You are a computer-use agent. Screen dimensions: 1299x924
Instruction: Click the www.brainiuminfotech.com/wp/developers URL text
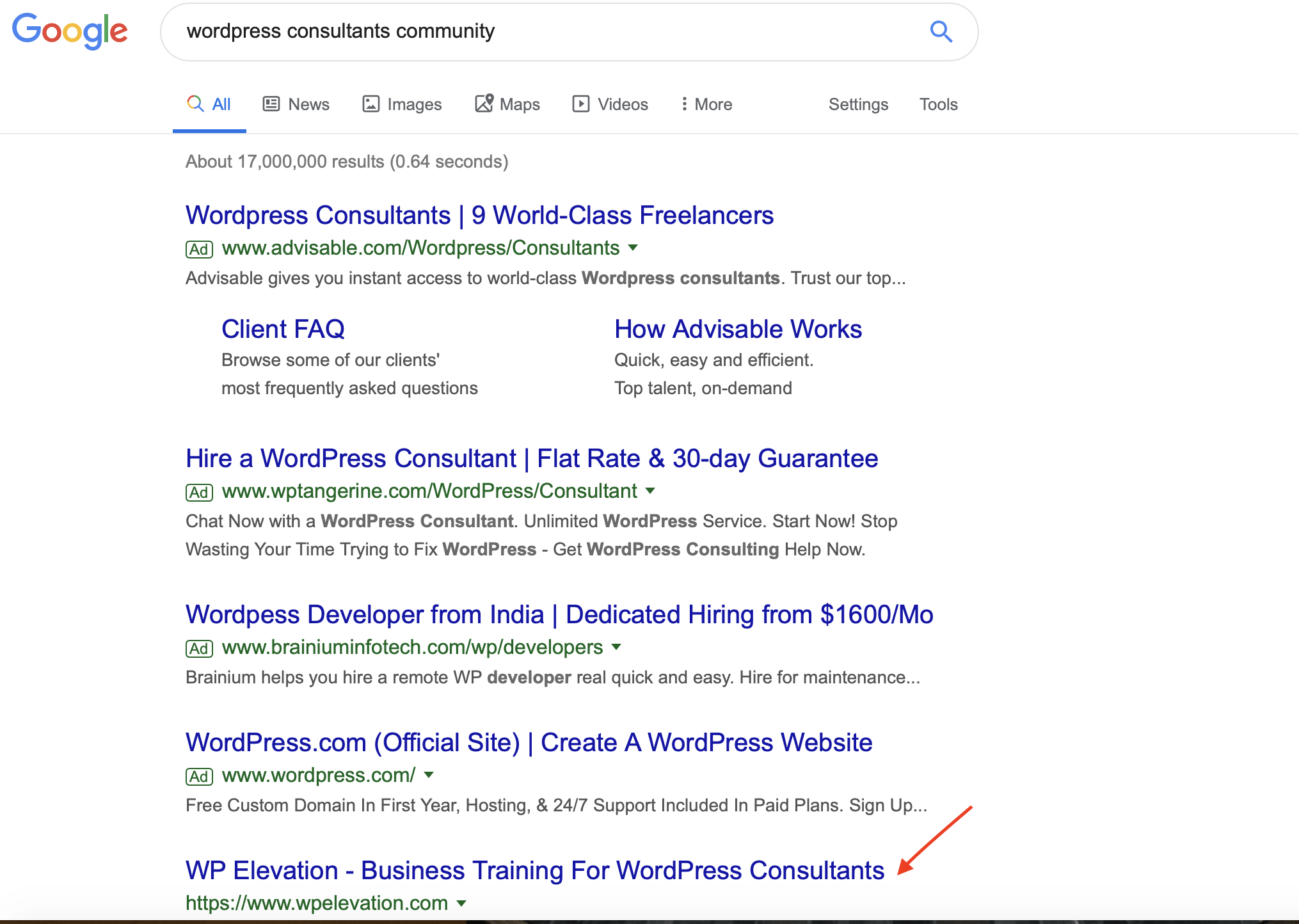pos(412,647)
